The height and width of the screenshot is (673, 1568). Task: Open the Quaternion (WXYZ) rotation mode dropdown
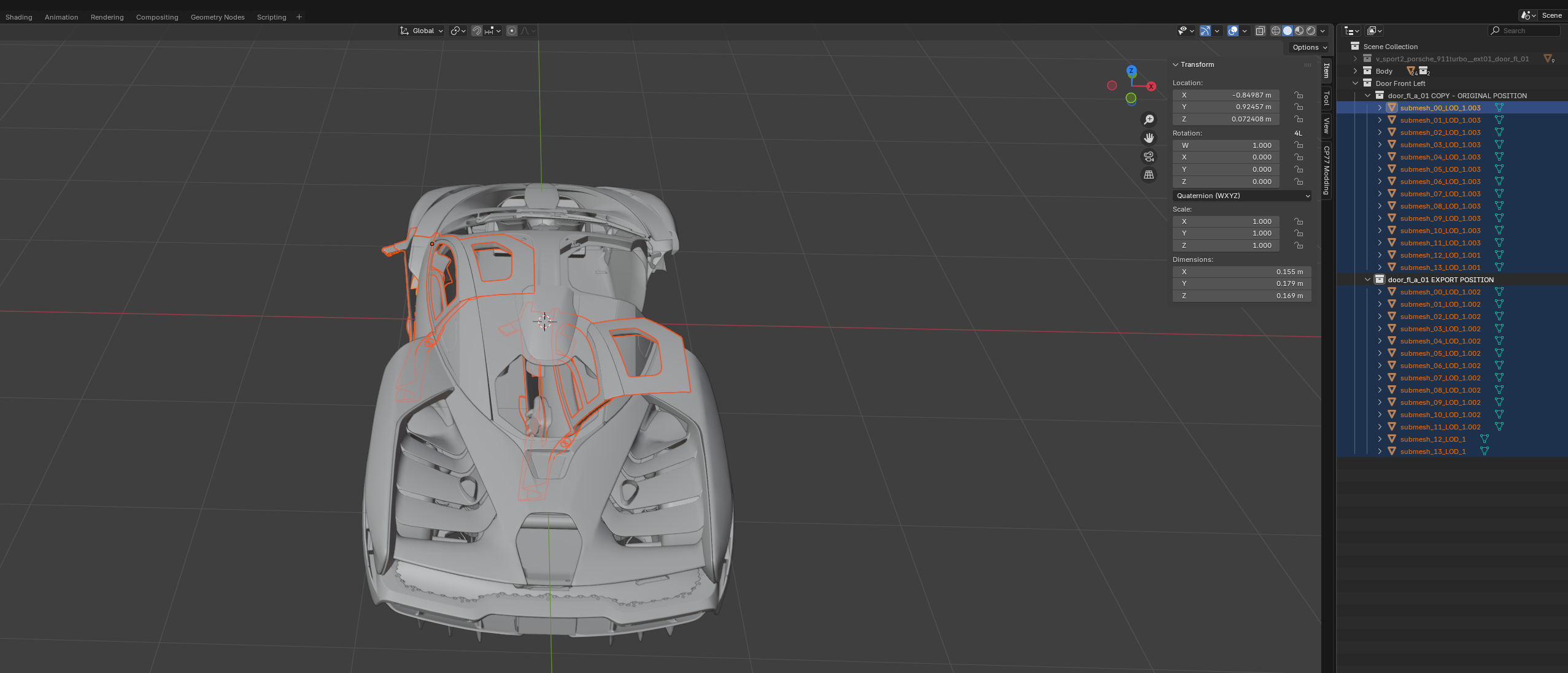1242,196
